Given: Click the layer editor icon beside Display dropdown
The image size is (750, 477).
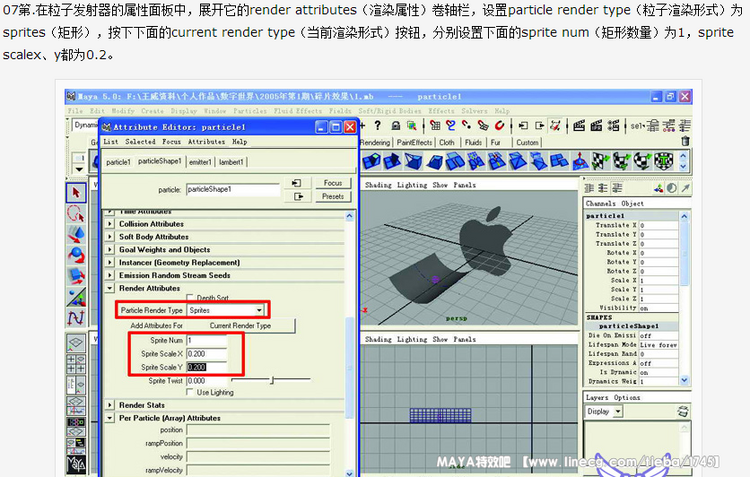Looking at the screenshot, I should pos(683,411).
